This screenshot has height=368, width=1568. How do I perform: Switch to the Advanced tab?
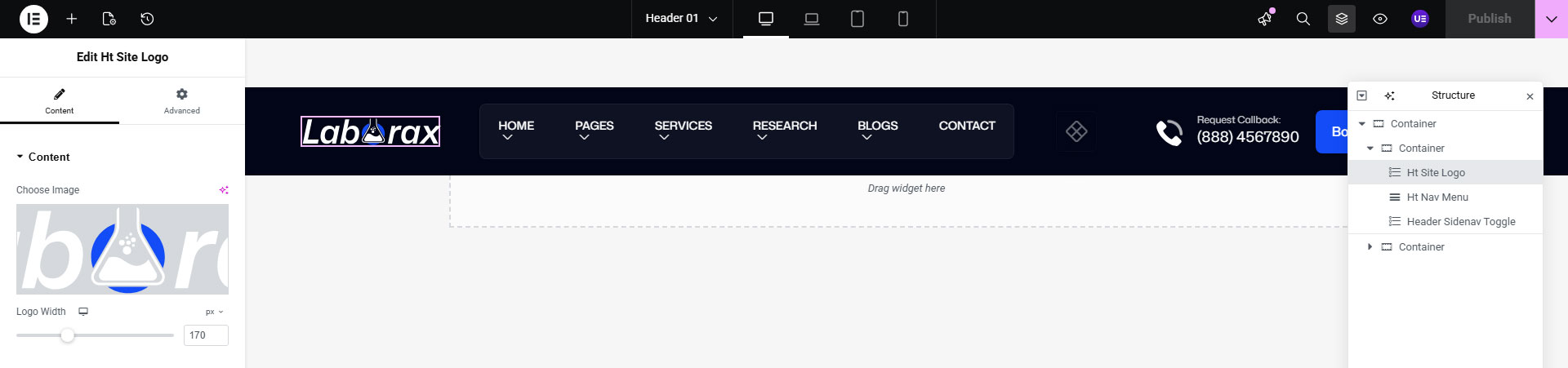[x=181, y=101]
